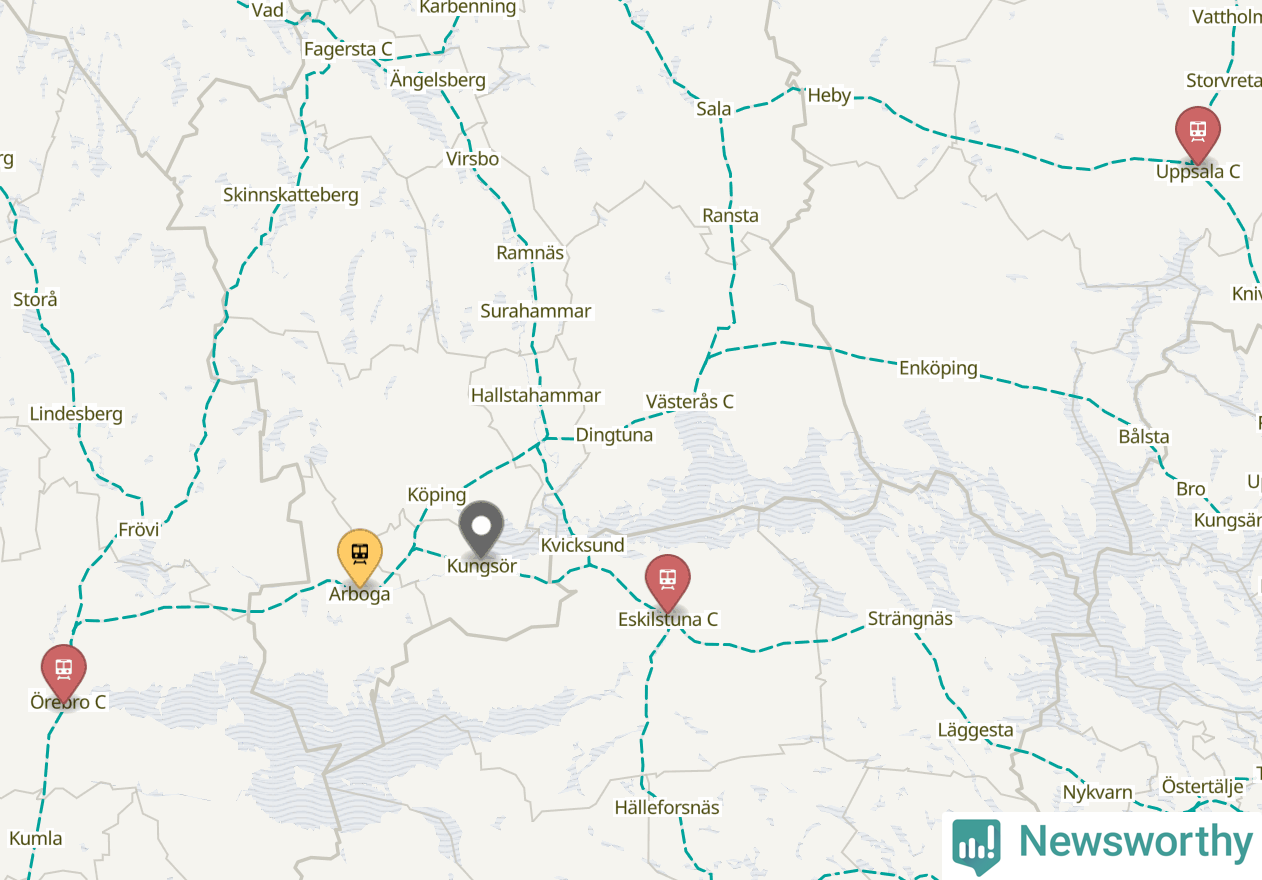
Task: Click the Köping station label
Action: pyautogui.click(x=437, y=494)
